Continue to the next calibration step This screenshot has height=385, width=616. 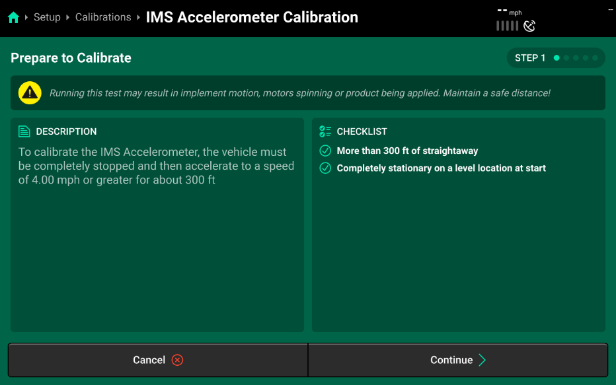458,360
